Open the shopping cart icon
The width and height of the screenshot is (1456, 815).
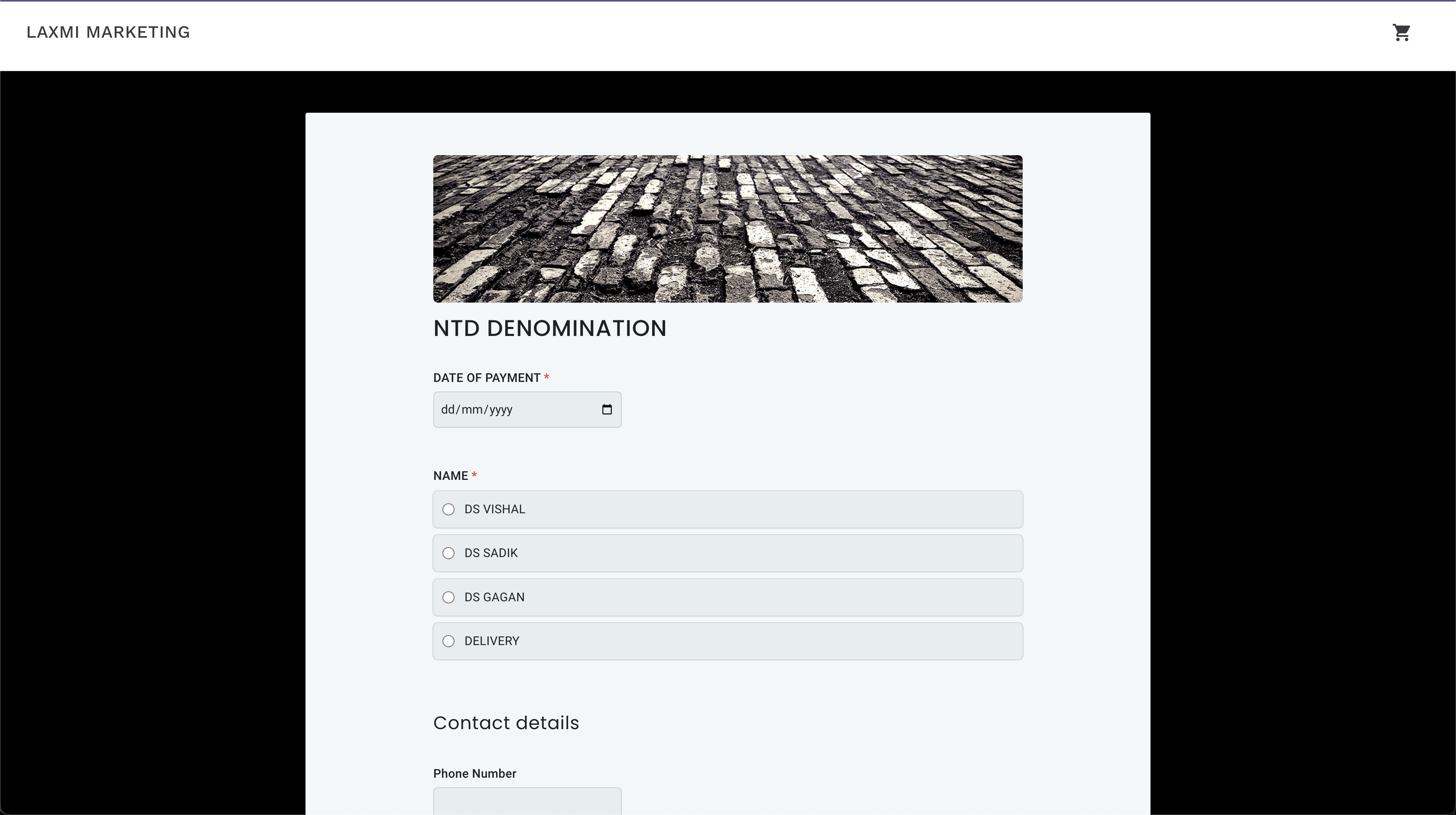click(x=1401, y=33)
